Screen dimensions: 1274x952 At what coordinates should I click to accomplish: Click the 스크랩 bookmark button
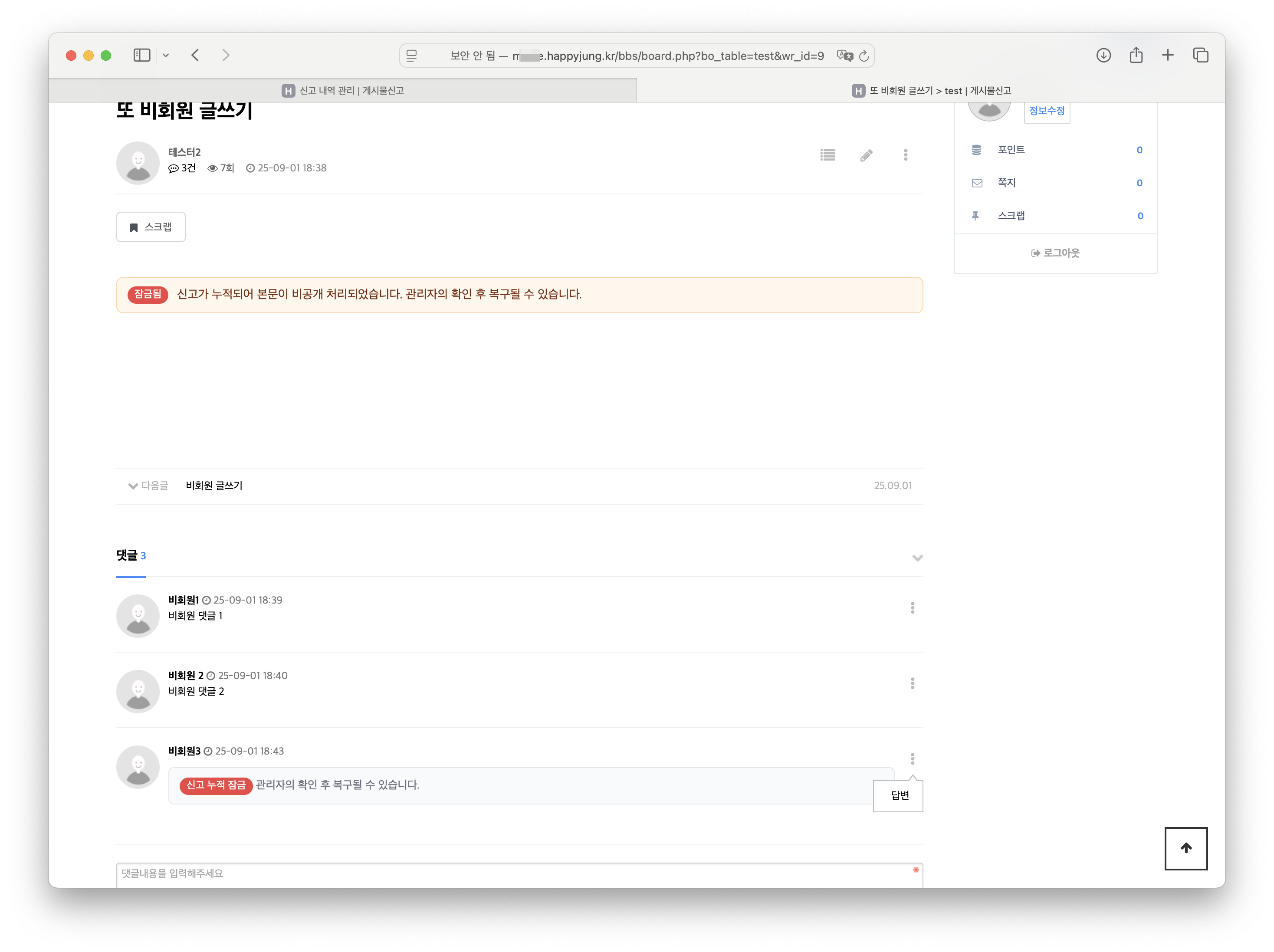tap(151, 227)
